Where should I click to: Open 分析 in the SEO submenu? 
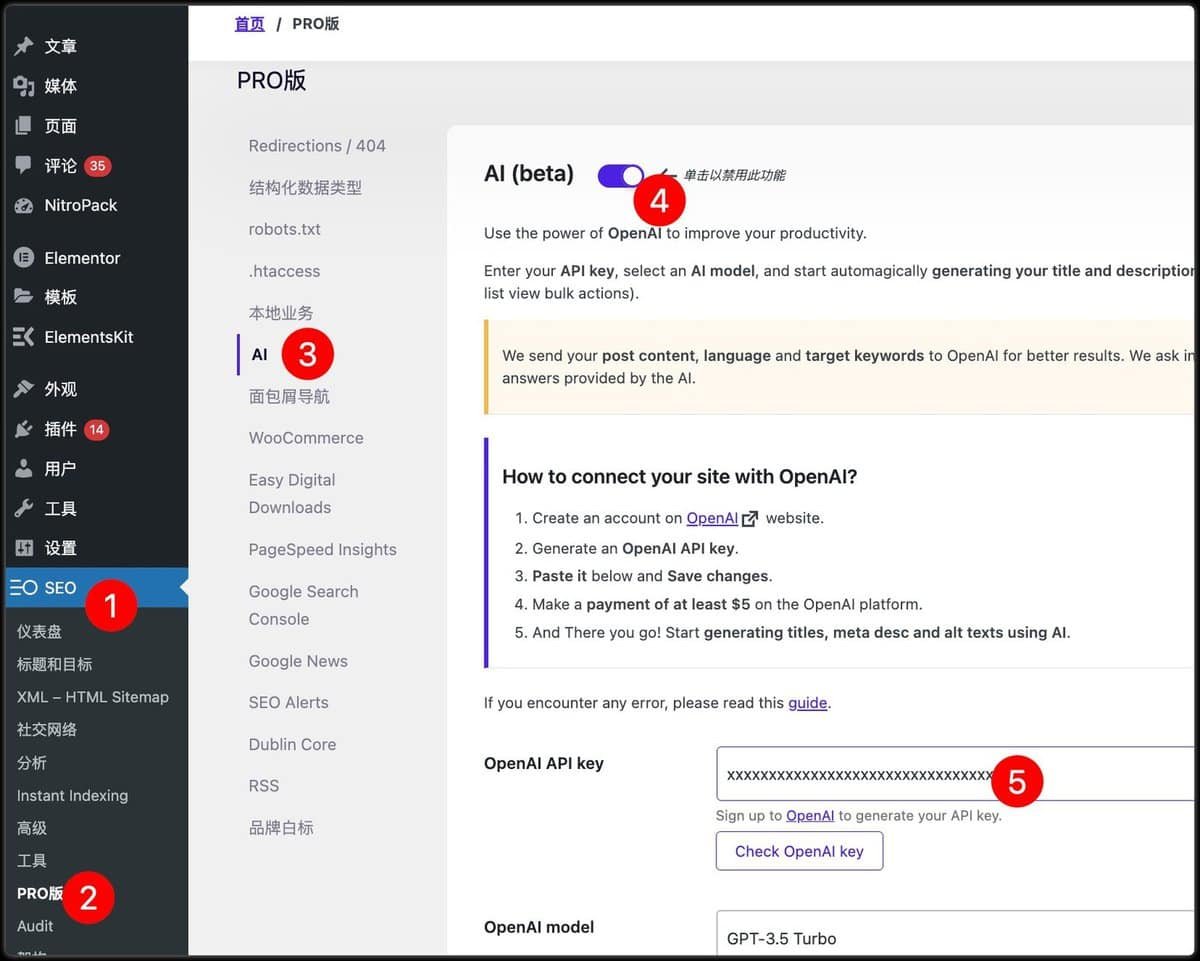tap(32, 763)
